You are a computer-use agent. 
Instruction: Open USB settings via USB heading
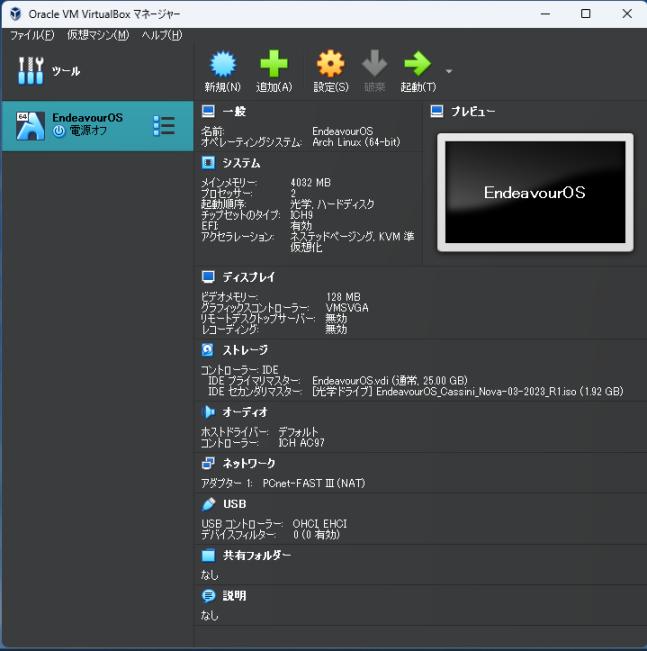[235, 504]
